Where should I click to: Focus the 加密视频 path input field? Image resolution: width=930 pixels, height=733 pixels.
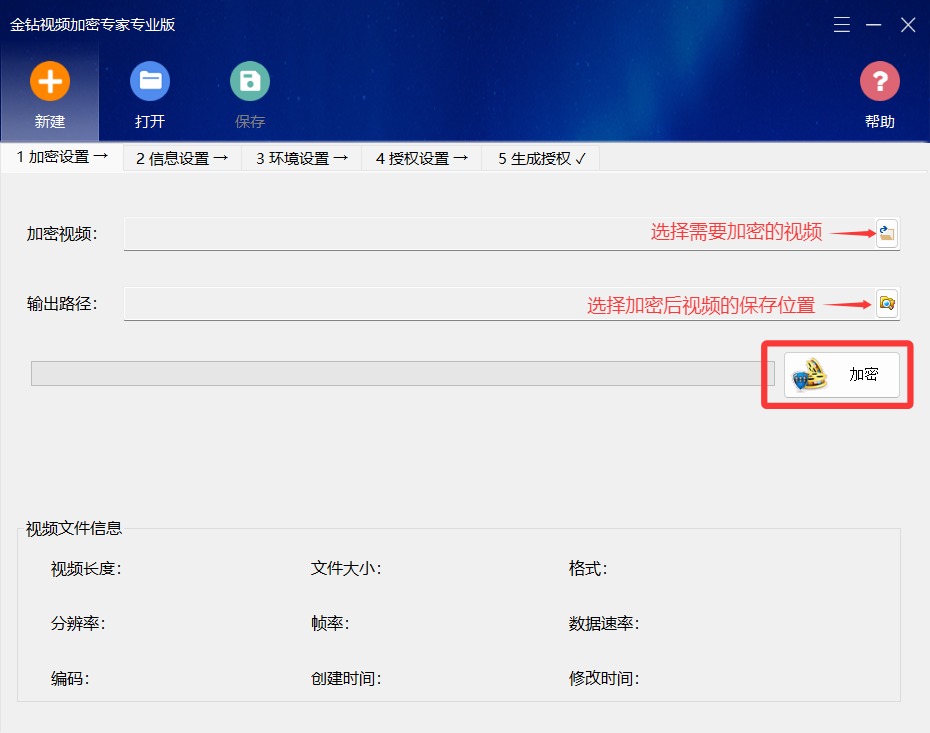pyautogui.click(x=499, y=234)
